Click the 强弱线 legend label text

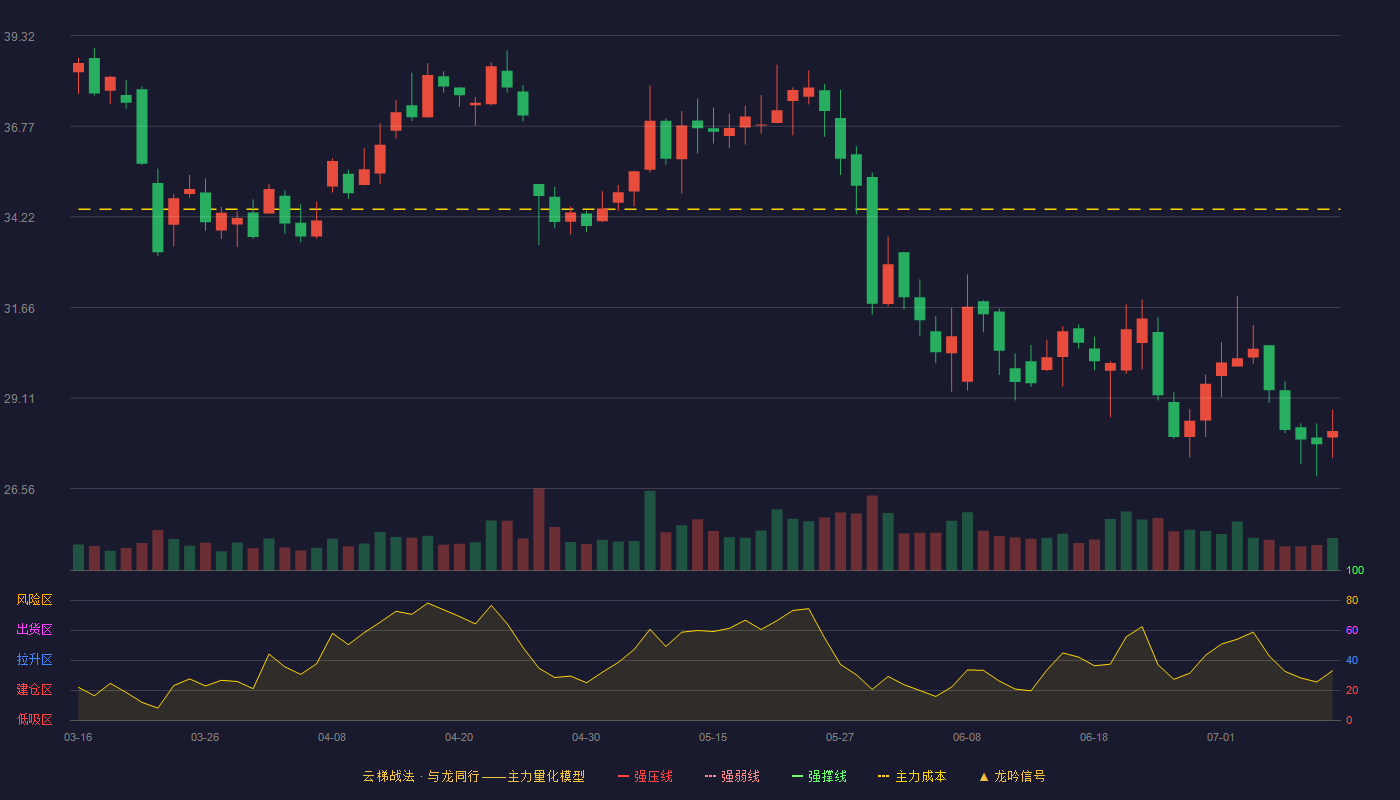click(740, 776)
